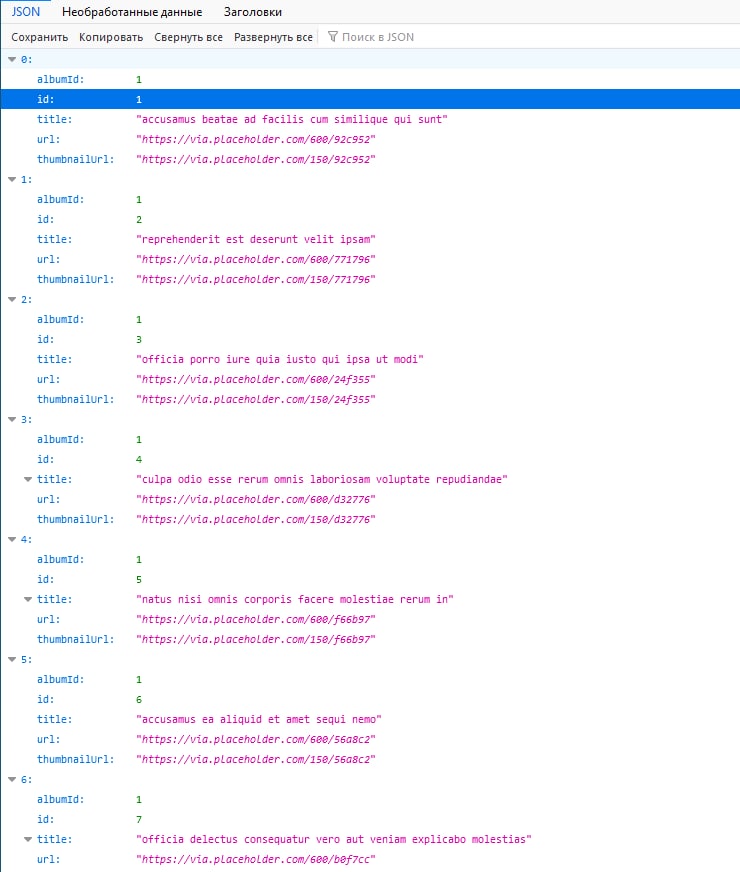740x872 pixels.
Task: Click title "officia porro iure quia iusto qui ipsa ut modi"
Action: [280, 360]
